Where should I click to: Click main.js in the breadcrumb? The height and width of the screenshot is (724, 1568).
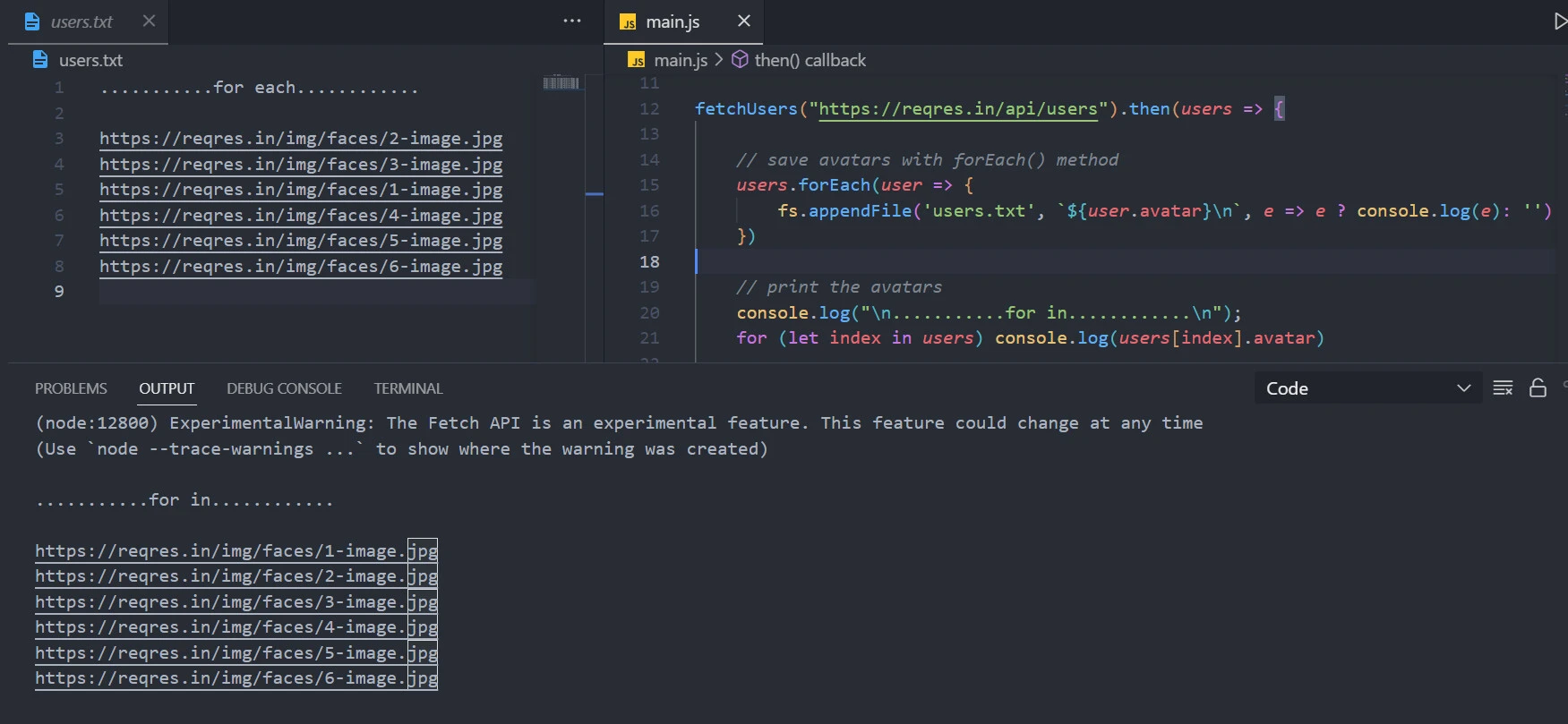click(x=680, y=60)
